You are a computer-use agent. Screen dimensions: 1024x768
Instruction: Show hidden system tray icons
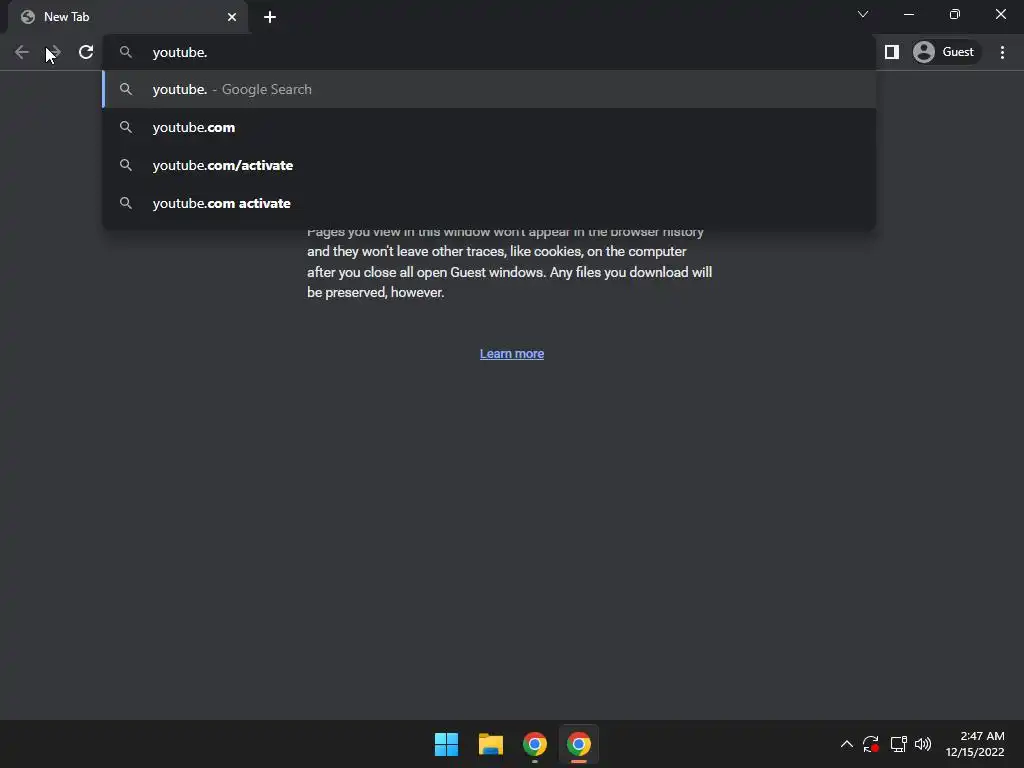pyautogui.click(x=846, y=744)
